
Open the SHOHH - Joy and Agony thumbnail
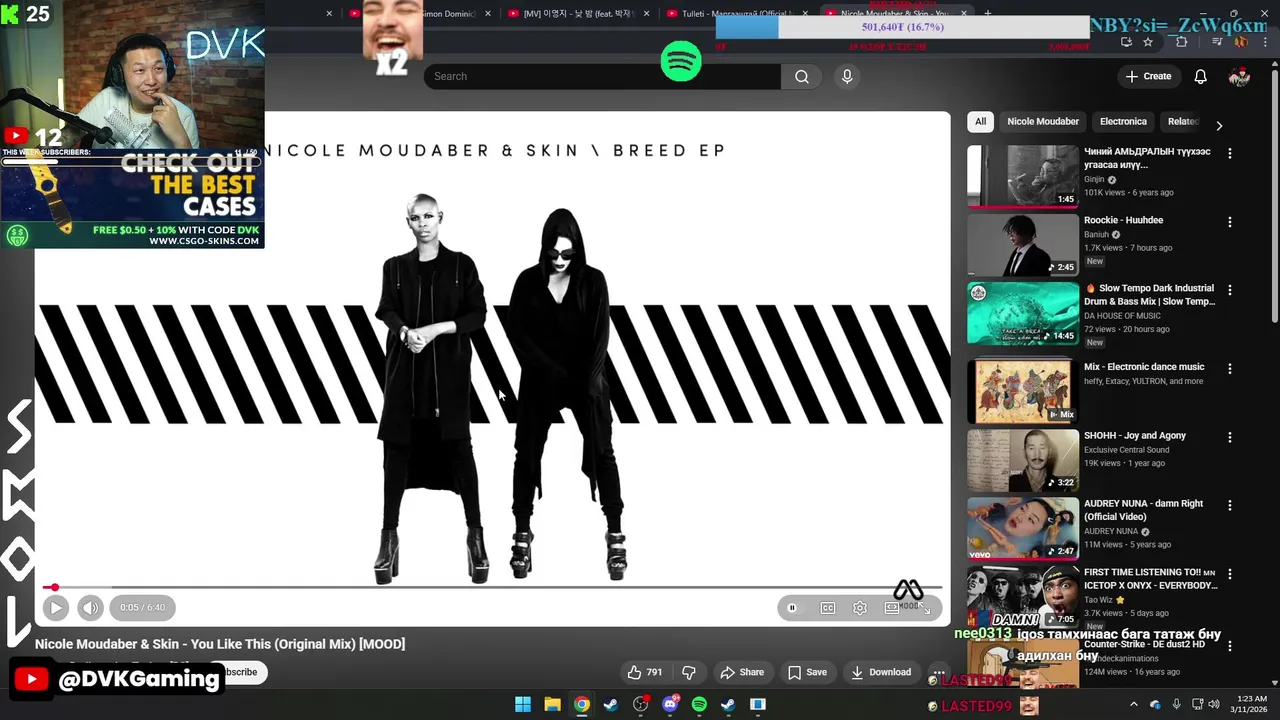(1023, 460)
